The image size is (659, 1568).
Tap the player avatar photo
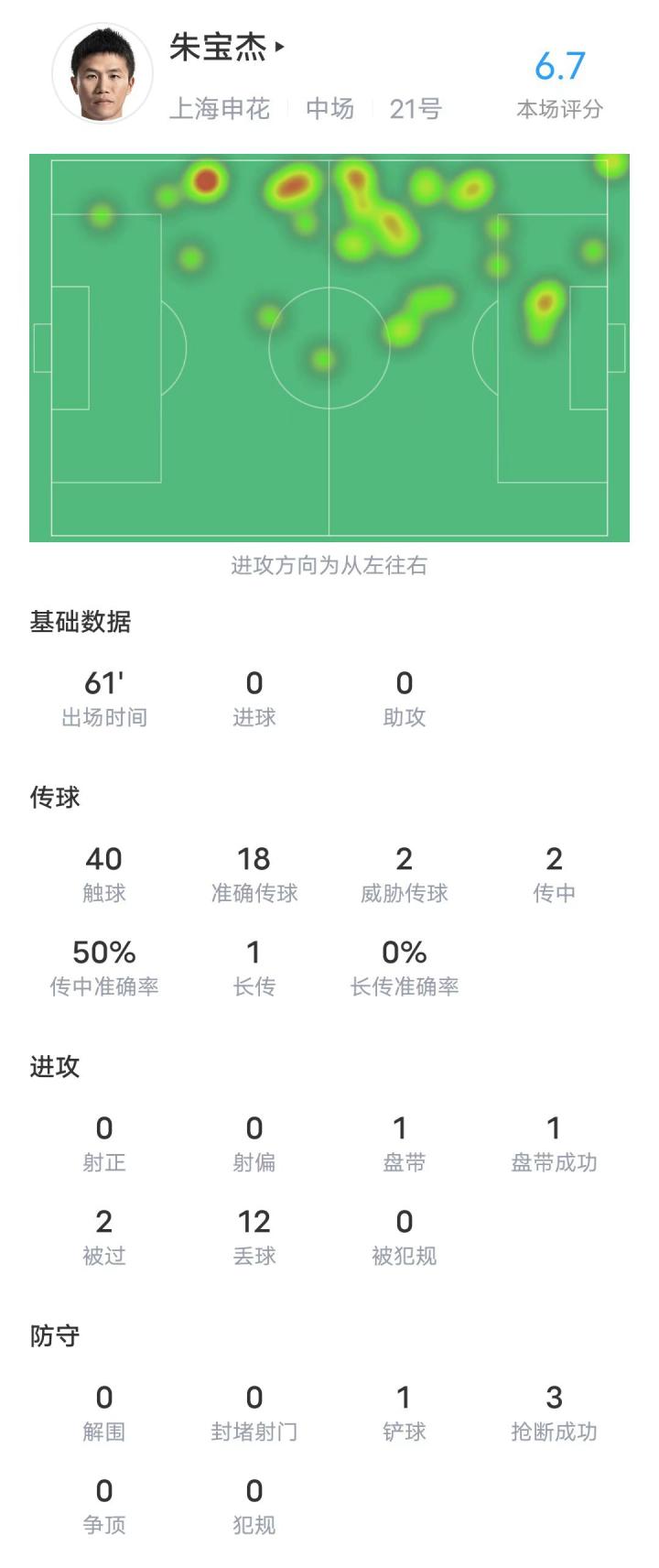tap(102, 74)
